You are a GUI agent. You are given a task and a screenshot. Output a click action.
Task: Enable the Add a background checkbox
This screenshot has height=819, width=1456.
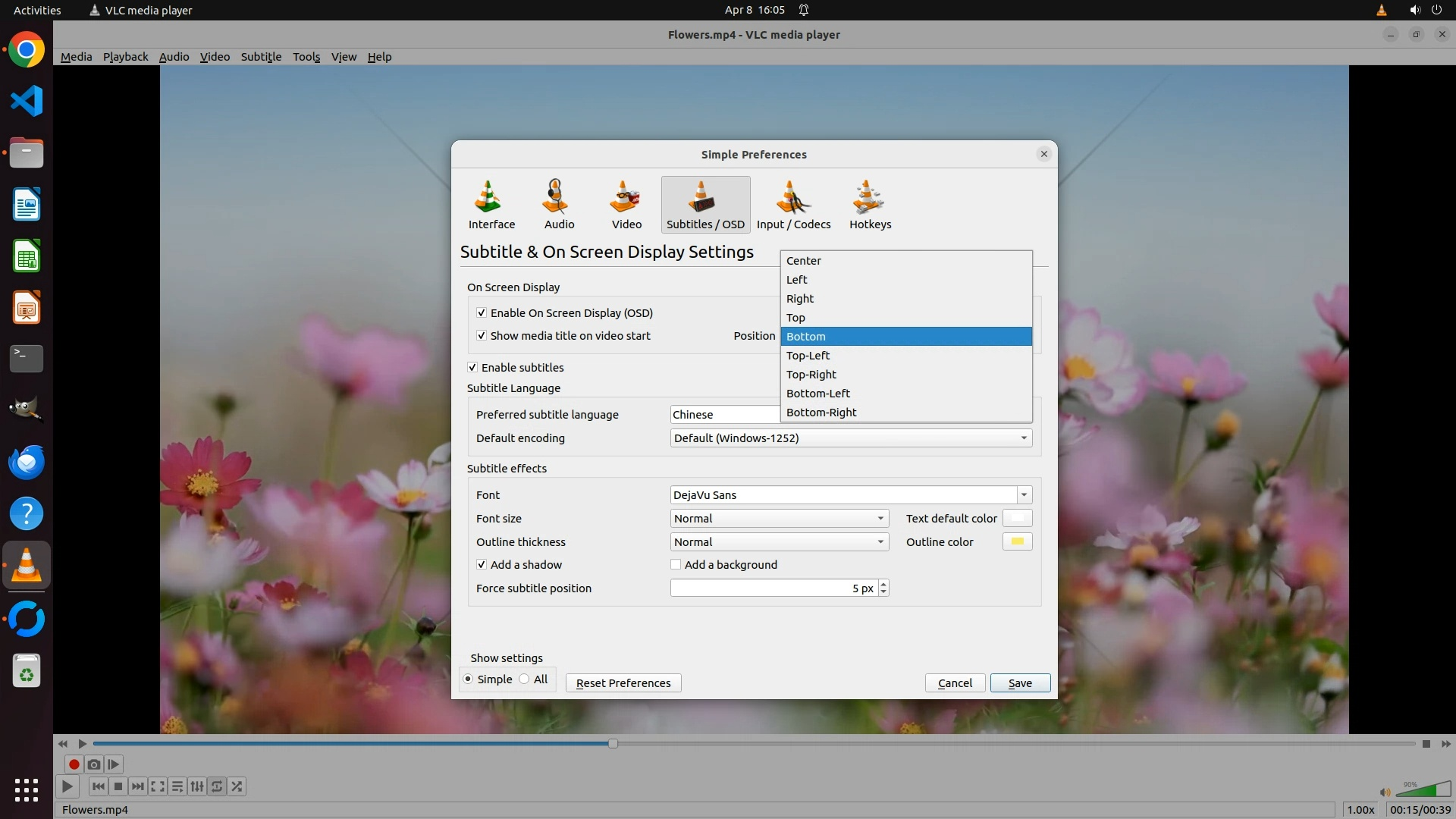tap(676, 564)
